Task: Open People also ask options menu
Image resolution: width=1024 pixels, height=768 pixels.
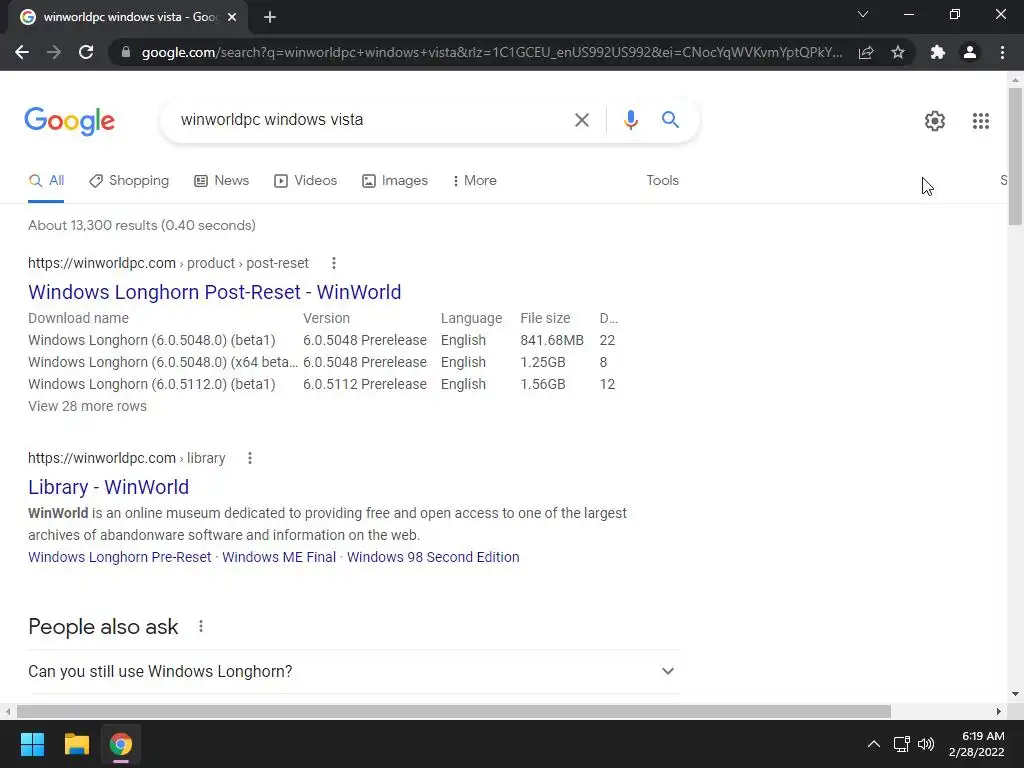Action: click(200, 626)
